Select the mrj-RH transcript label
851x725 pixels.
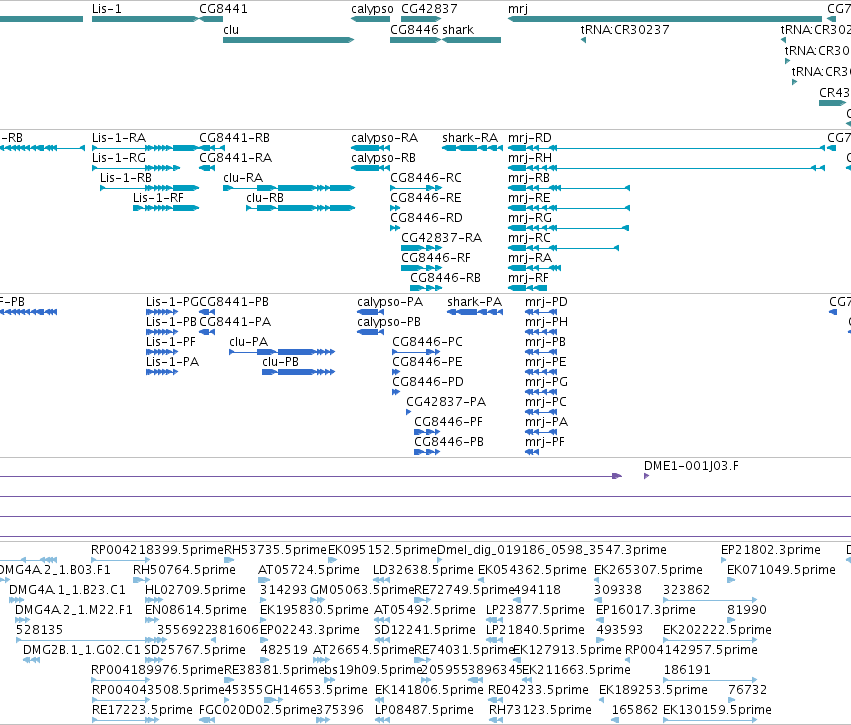pyautogui.click(x=530, y=158)
